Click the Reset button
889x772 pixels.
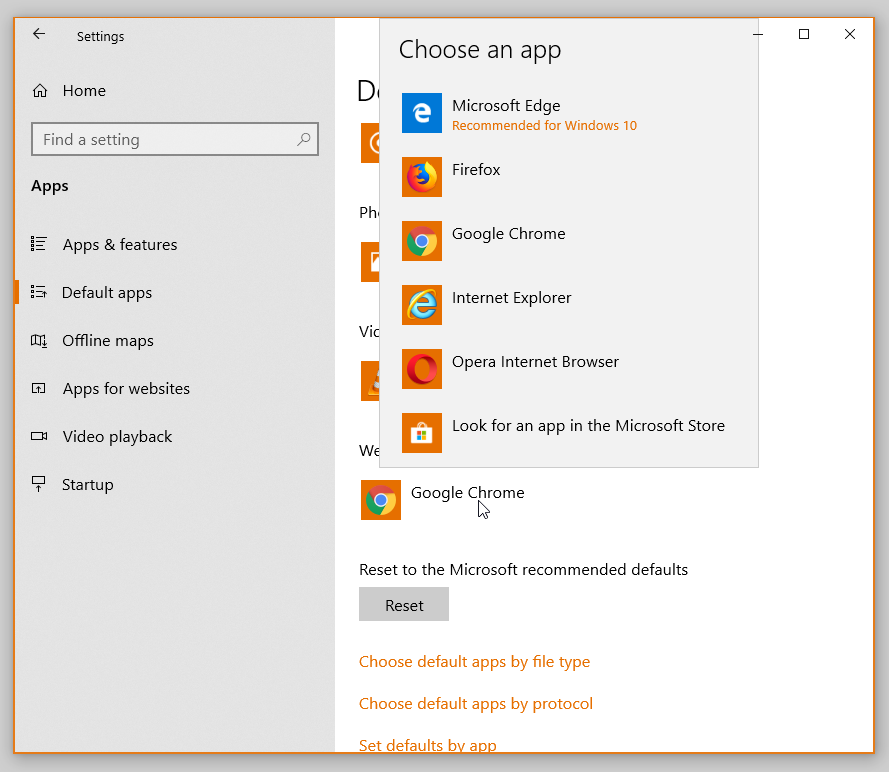click(404, 604)
